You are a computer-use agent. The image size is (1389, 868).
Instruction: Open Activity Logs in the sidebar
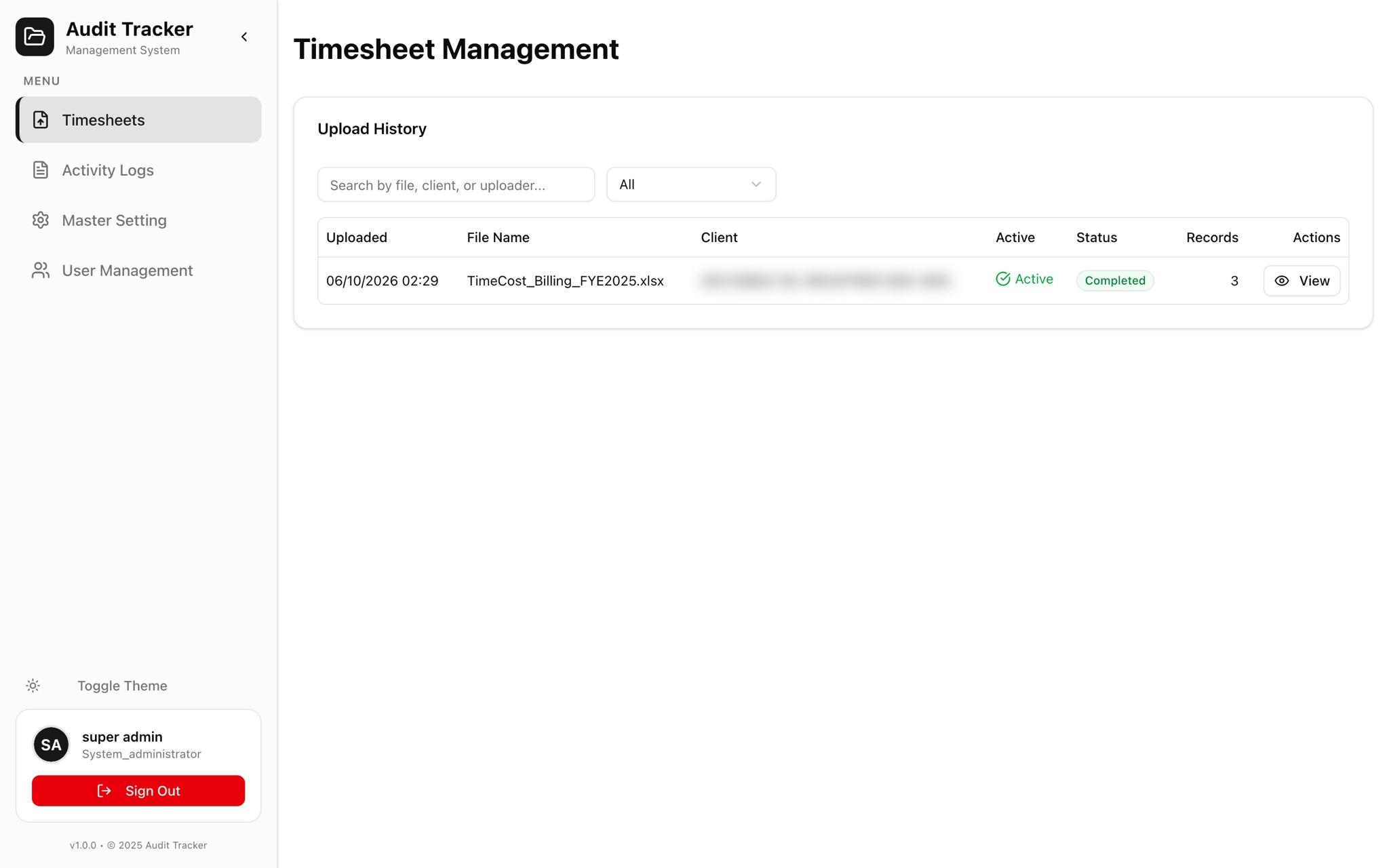tap(138, 170)
